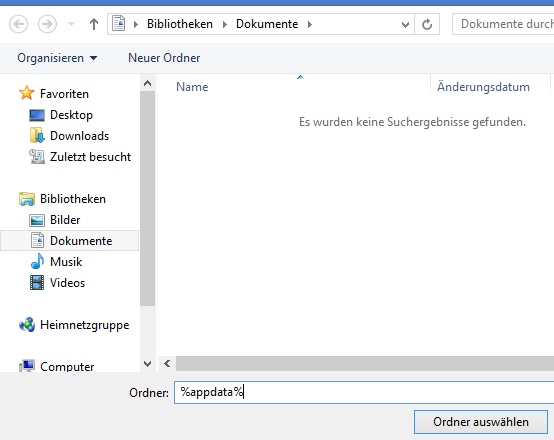Click the Forward navigation arrow
Image resolution: width=554 pixels, height=440 pixels.
47,24
